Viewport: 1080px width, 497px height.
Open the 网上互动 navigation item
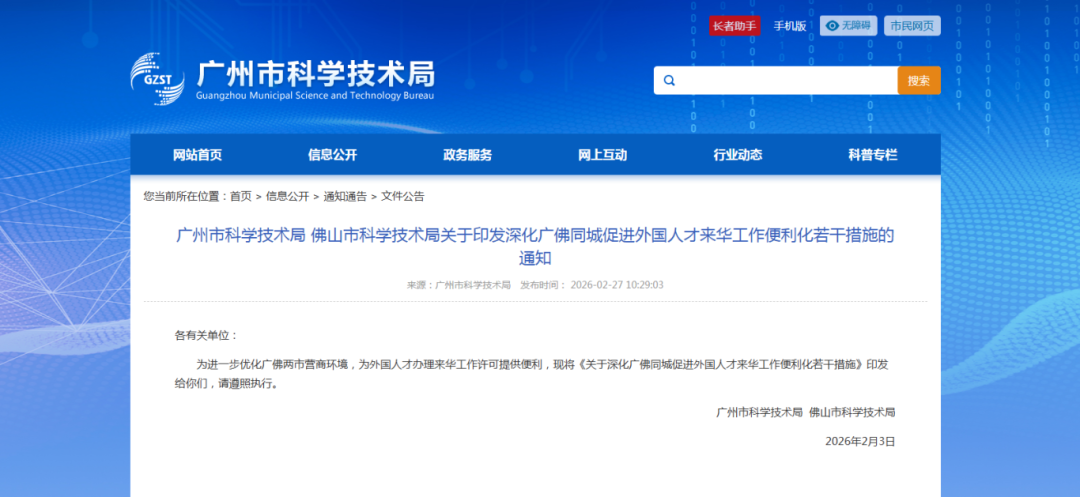coord(602,155)
